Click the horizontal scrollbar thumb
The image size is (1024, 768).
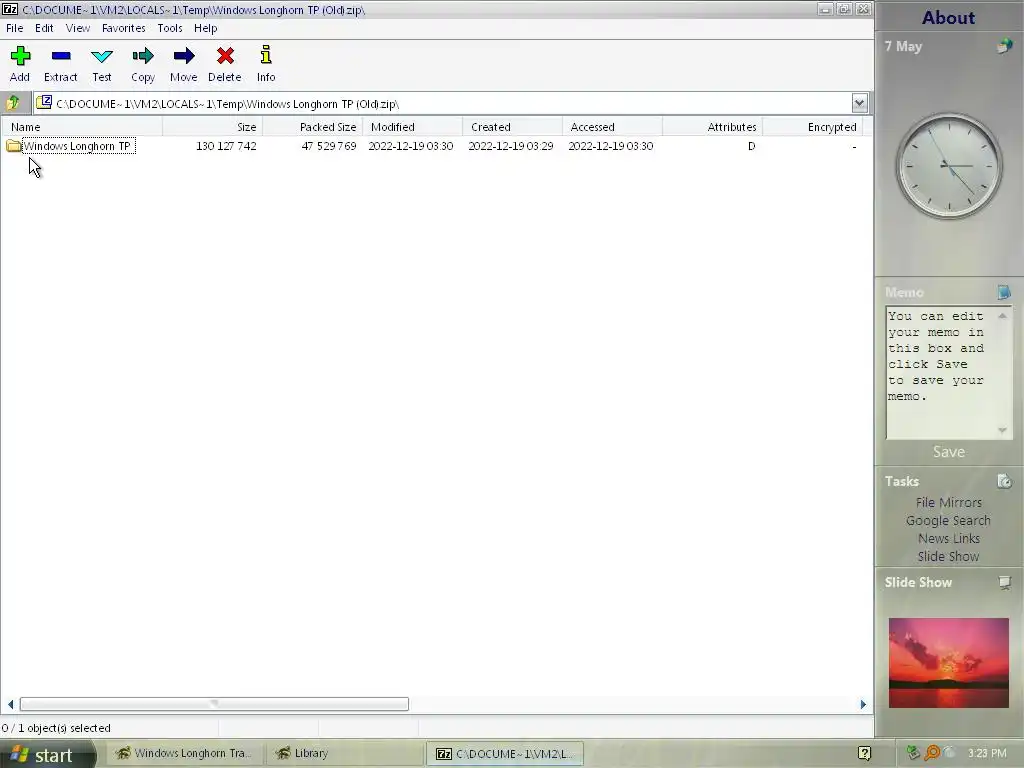[x=214, y=704]
